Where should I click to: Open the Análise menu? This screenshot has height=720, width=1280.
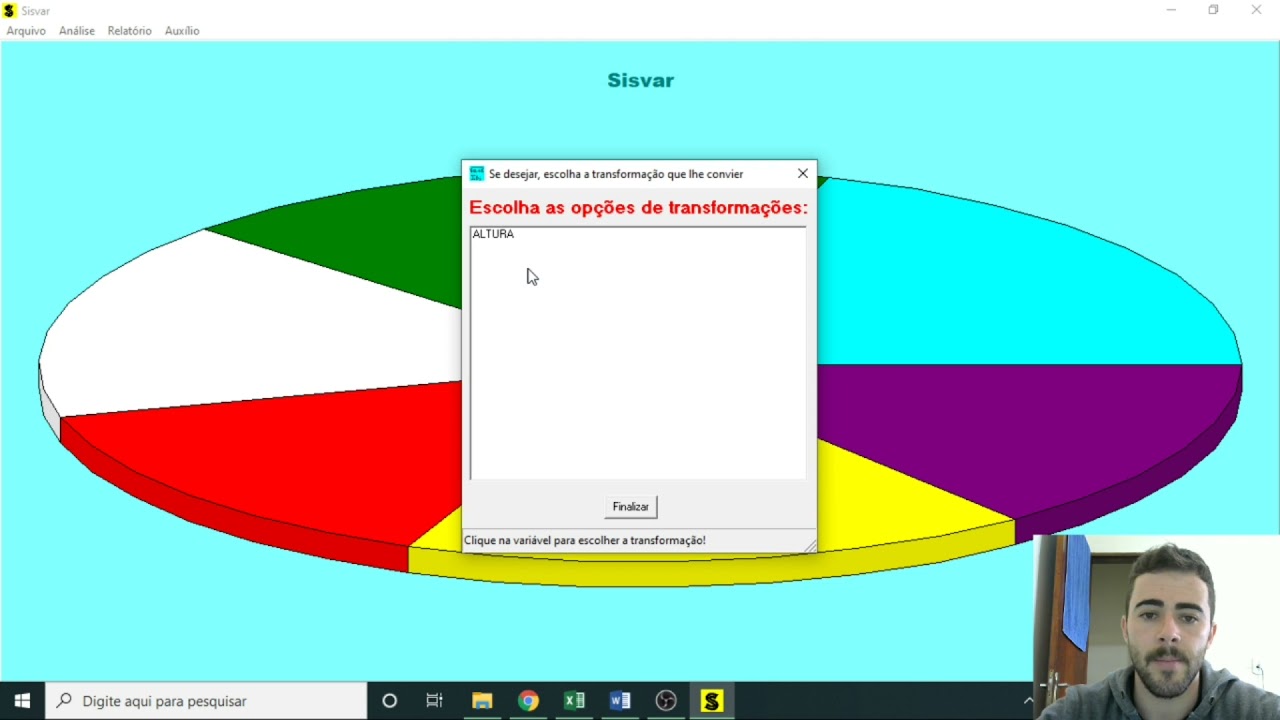pos(77,31)
